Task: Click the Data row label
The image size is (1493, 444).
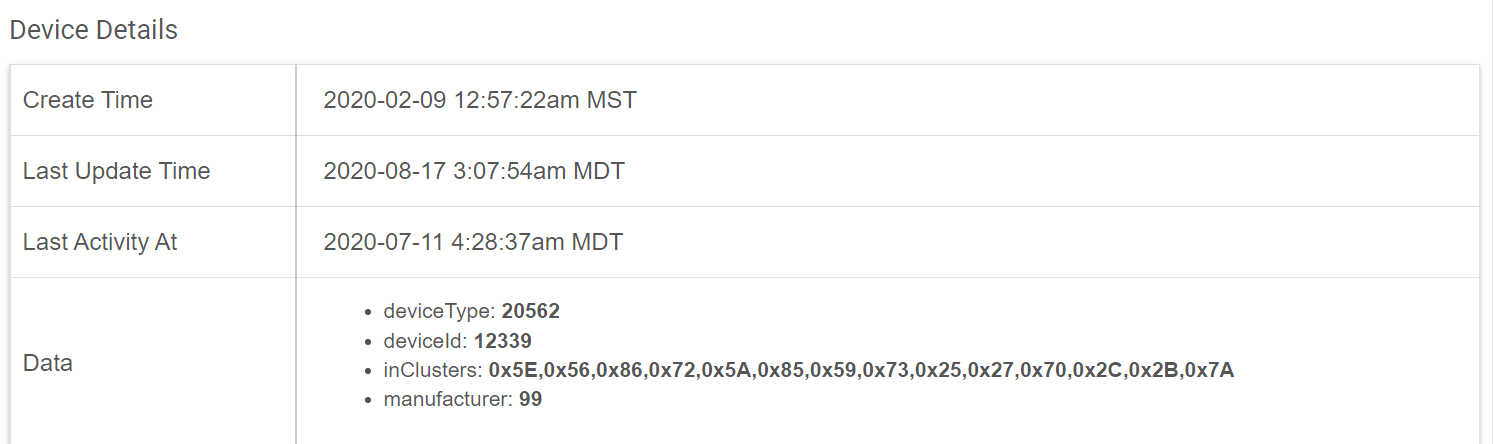Action: click(48, 363)
